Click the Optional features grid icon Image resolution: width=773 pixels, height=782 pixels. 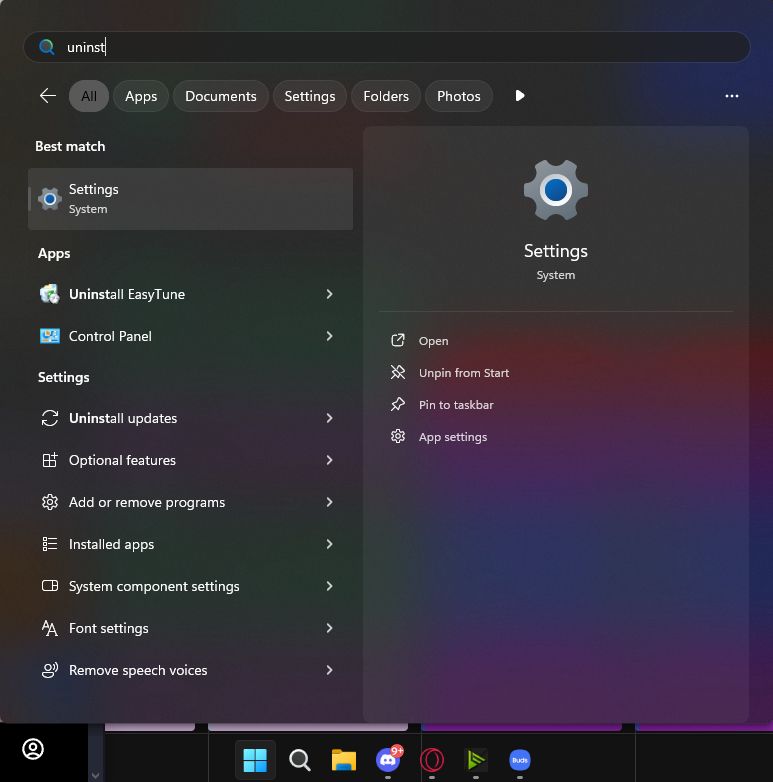[49, 460]
